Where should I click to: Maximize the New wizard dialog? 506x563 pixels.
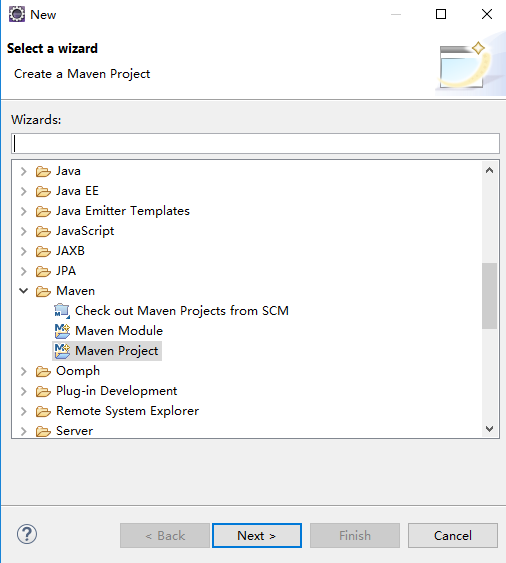441,14
